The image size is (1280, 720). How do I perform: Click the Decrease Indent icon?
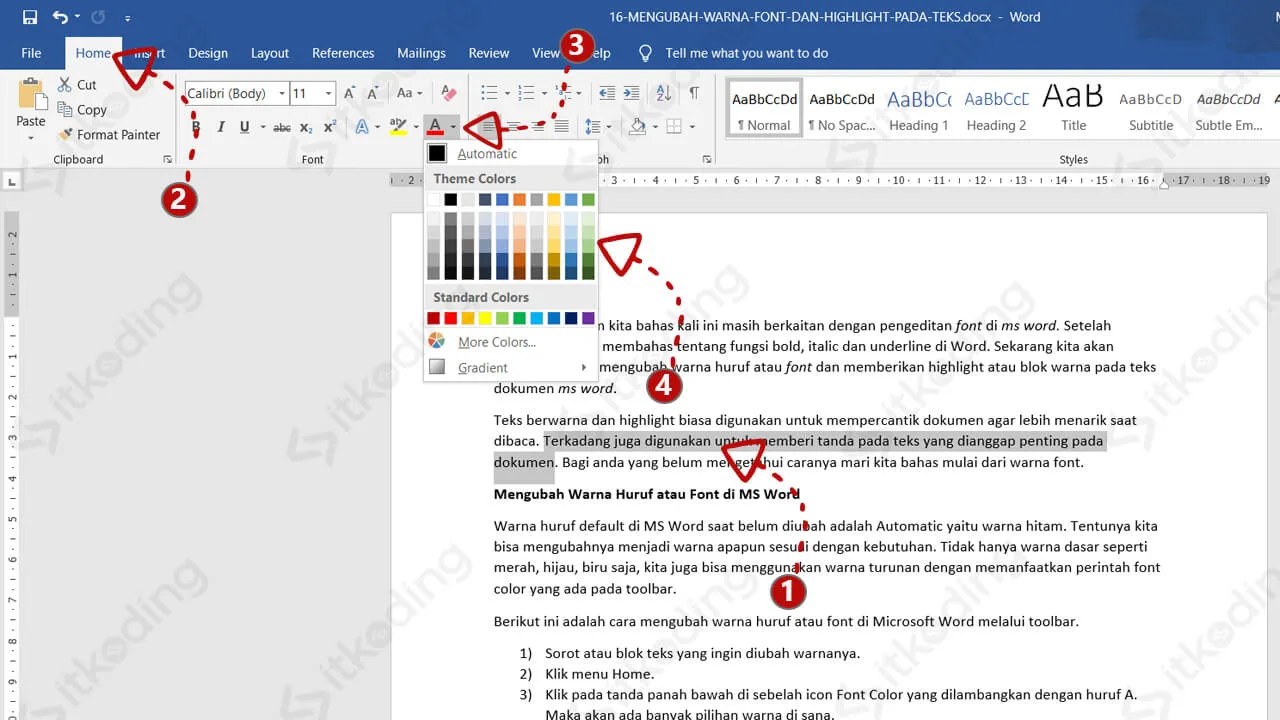coord(607,93)
